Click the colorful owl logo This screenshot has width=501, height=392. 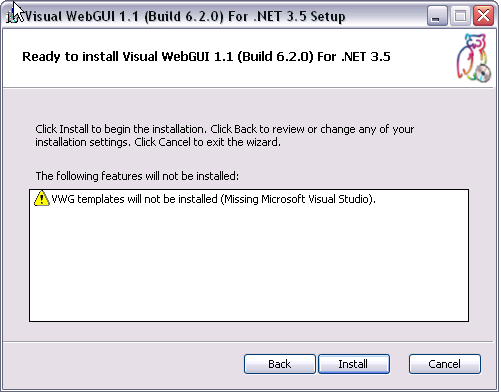click(473, 57)
